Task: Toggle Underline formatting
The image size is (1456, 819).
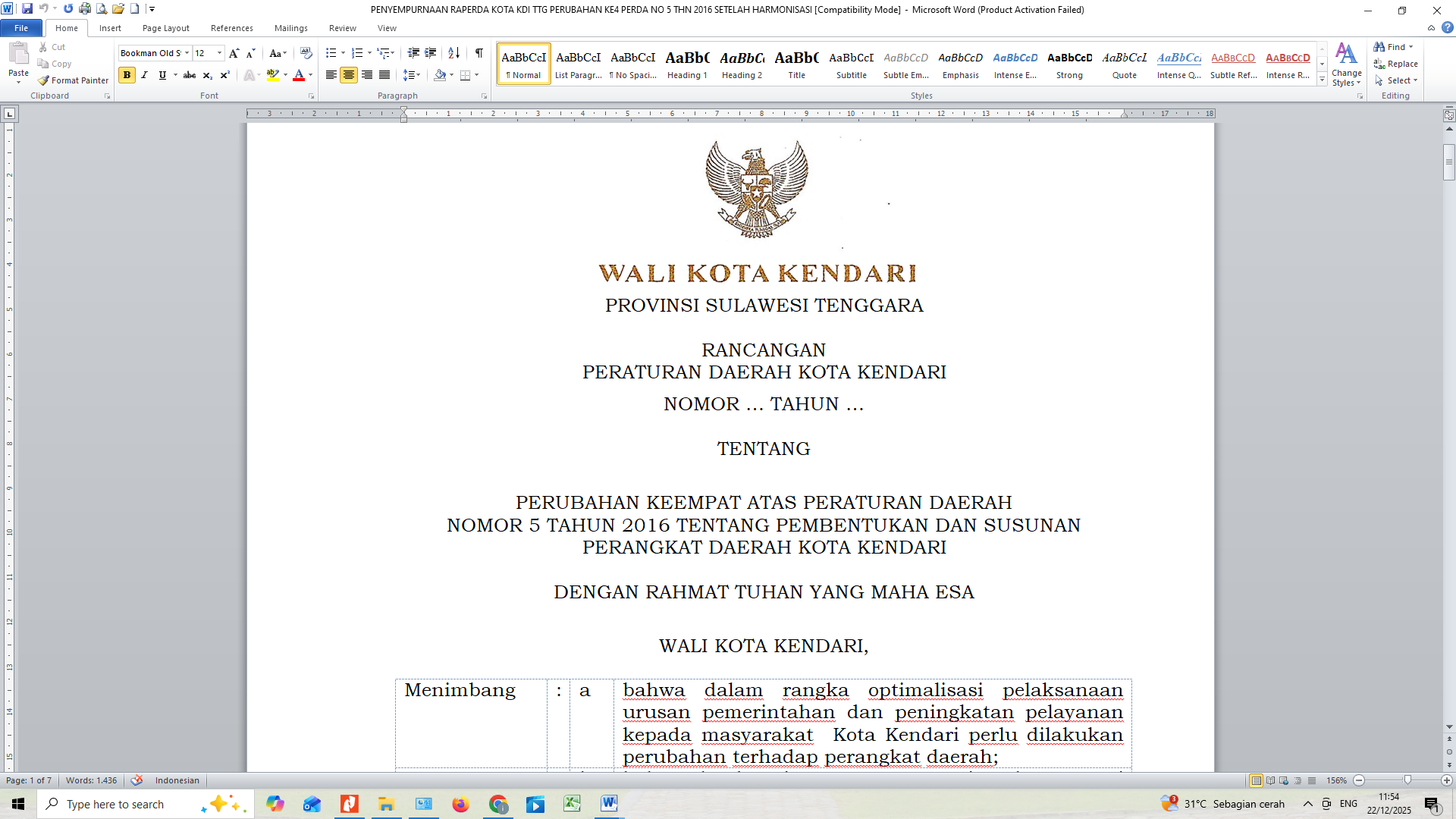Action: (162, 75)
